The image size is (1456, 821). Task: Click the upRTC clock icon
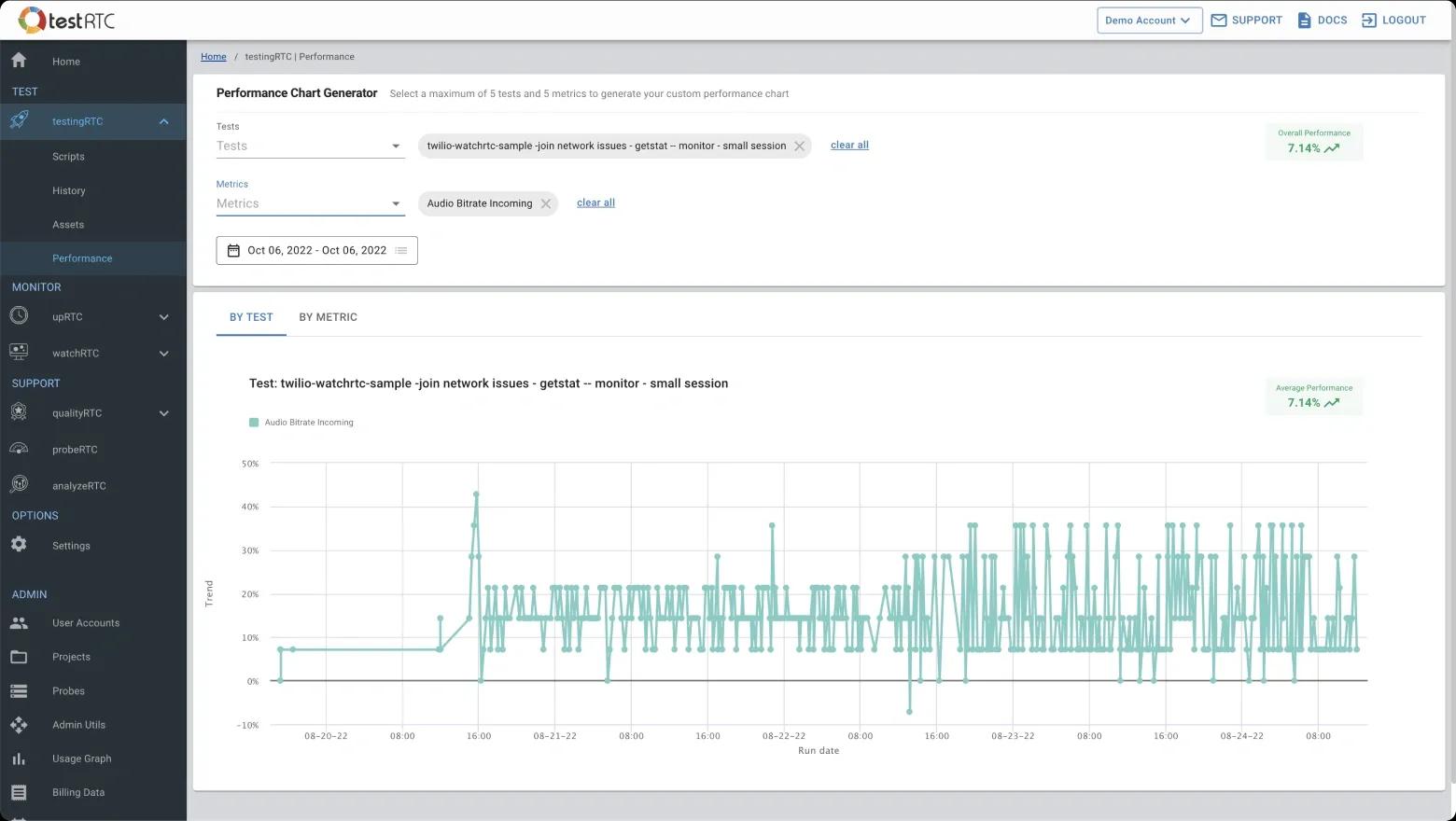pos(19,316)
